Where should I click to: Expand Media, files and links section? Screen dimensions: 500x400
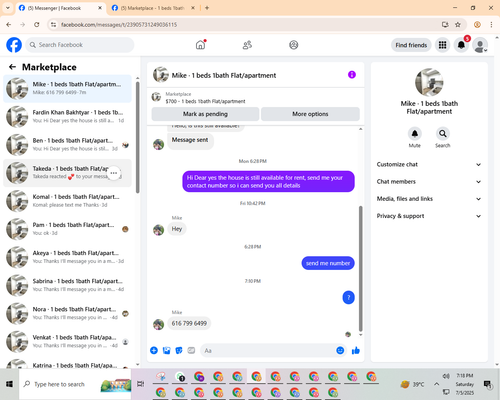[429, 199]
